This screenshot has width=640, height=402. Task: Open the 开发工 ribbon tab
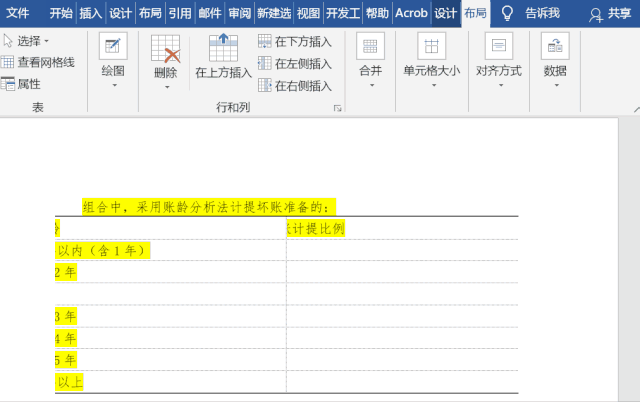click(x=343, y=13)
